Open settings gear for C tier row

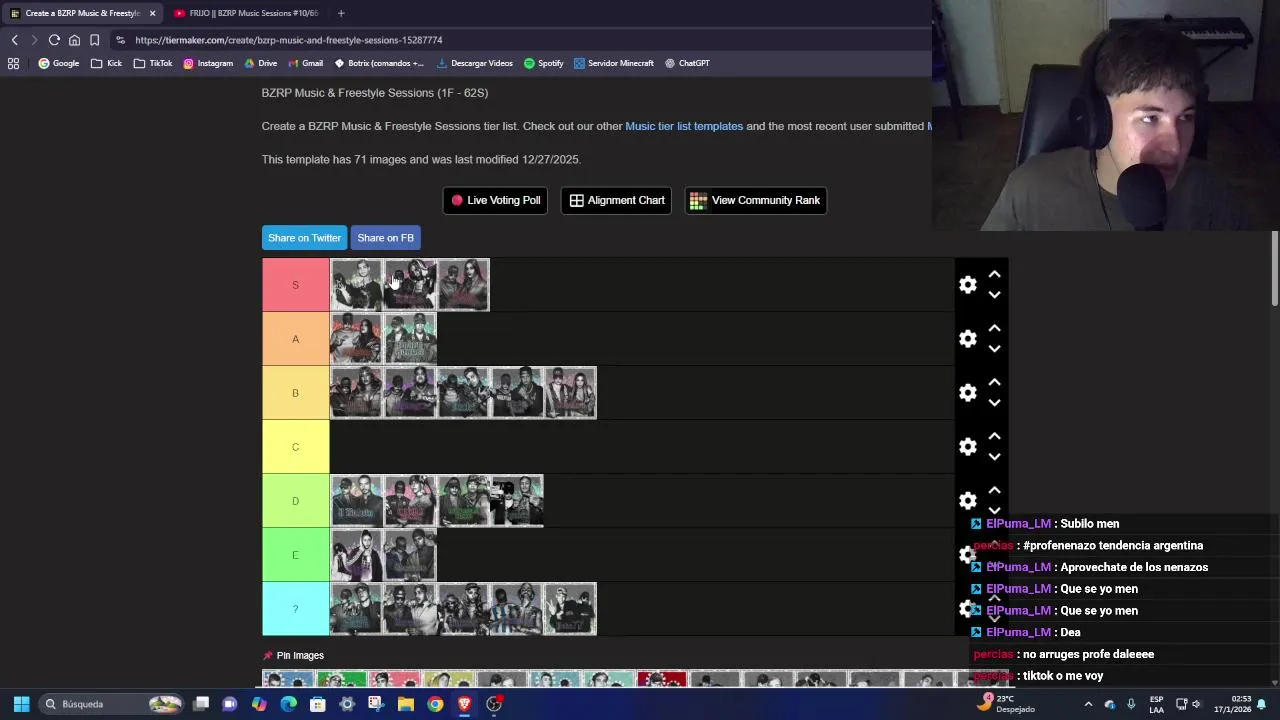[x=967, y=447]
